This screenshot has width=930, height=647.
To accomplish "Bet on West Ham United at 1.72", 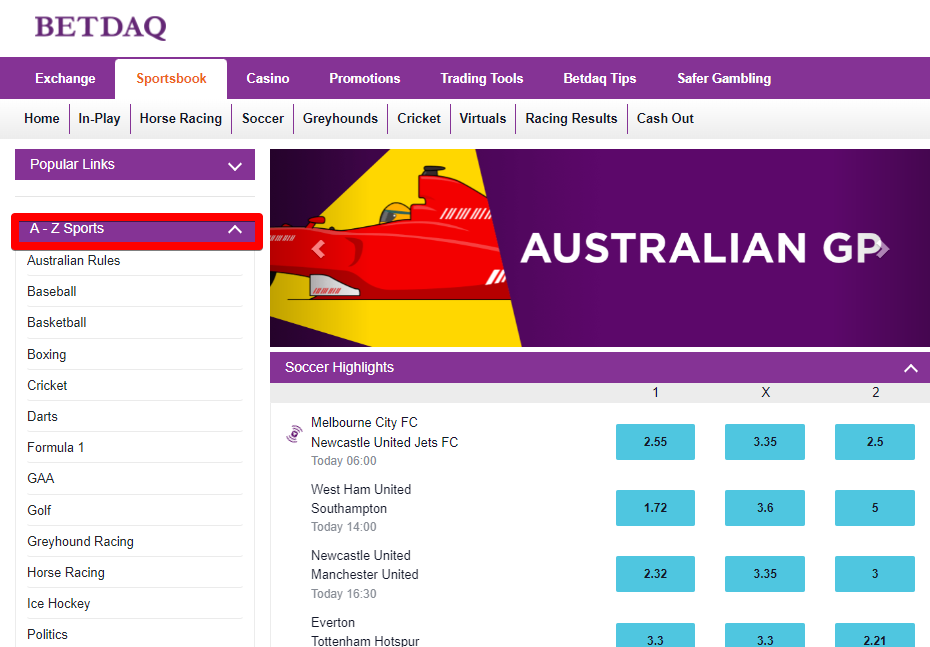I will [x=655, y=508].
